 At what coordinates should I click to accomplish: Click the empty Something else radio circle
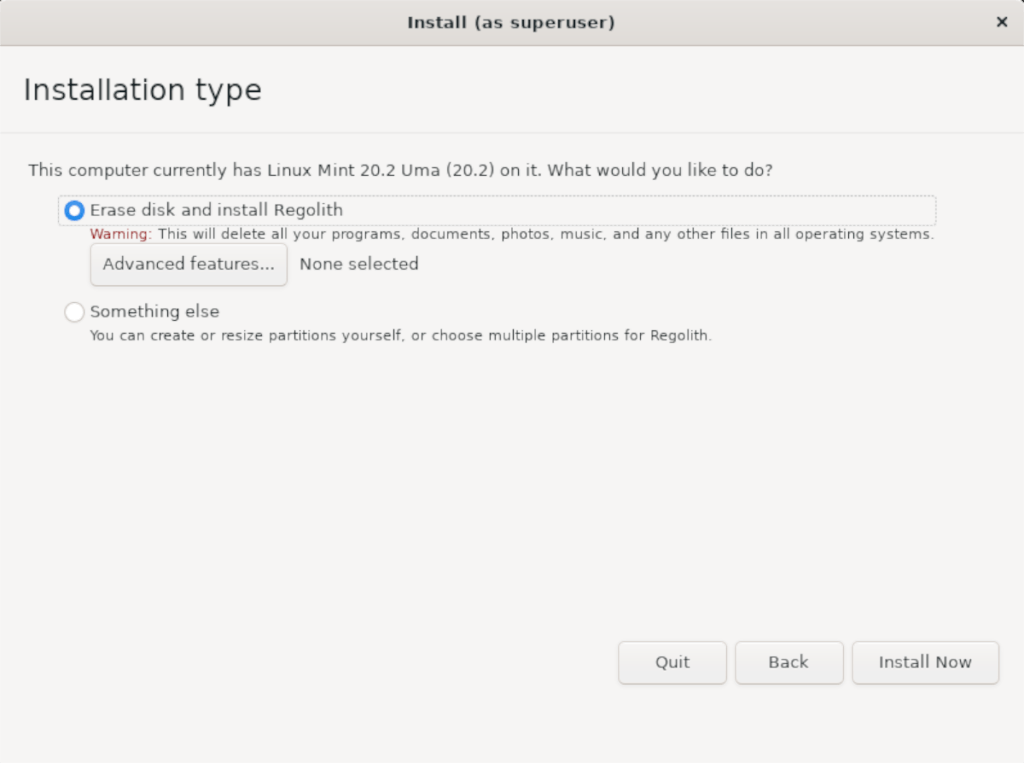tap(74, 311)
